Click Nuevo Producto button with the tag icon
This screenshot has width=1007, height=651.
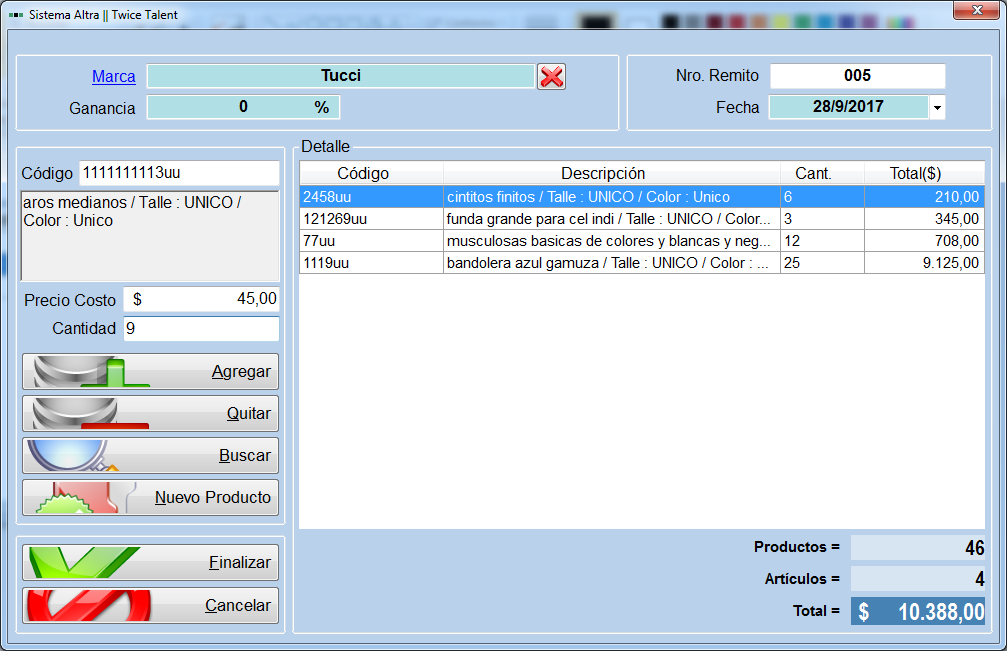point(151,498)
